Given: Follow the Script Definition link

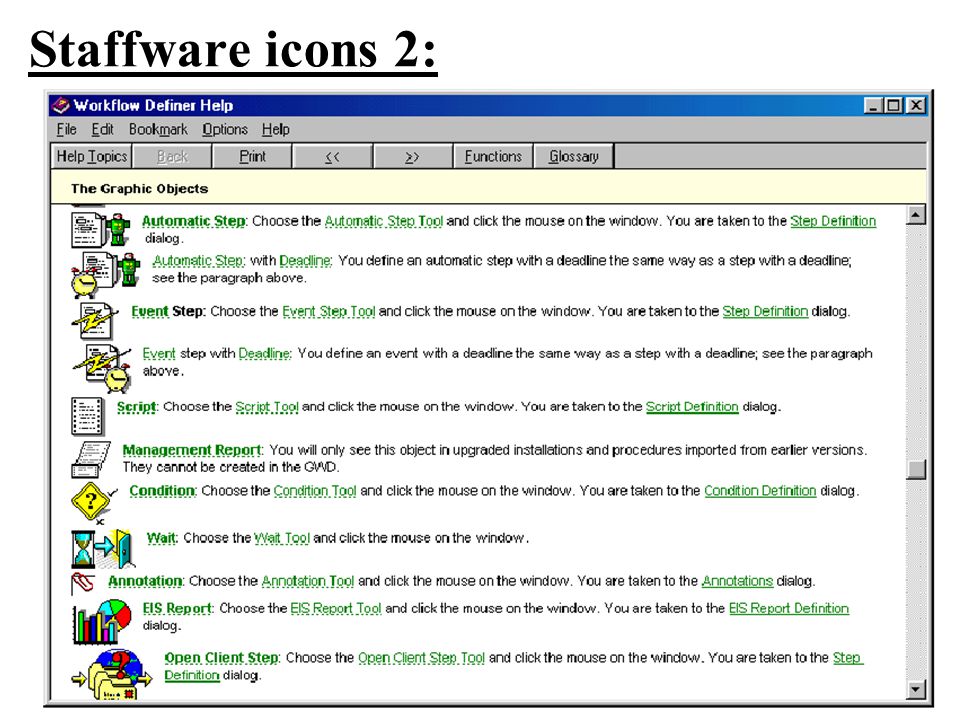Looking at the screenshot, I should [x=692, y=407].
